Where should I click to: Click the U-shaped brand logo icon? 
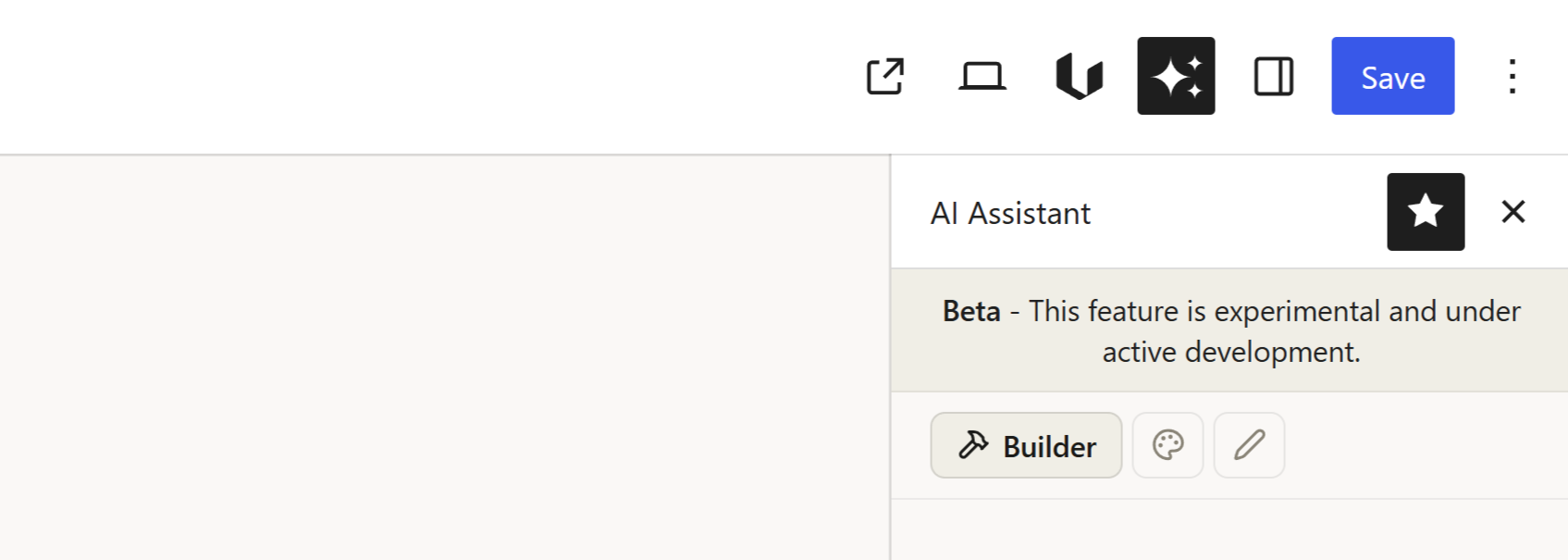1079,77
